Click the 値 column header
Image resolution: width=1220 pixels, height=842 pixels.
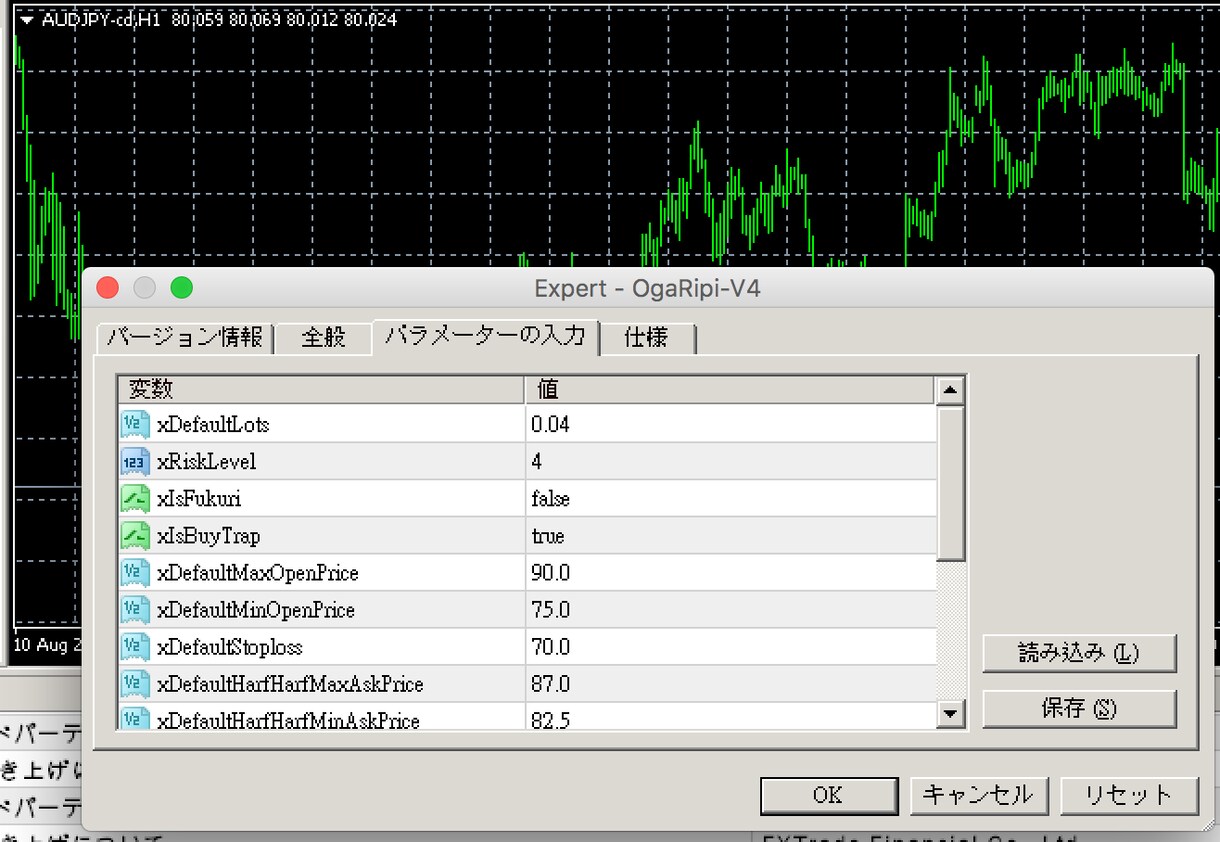[731, 389]
